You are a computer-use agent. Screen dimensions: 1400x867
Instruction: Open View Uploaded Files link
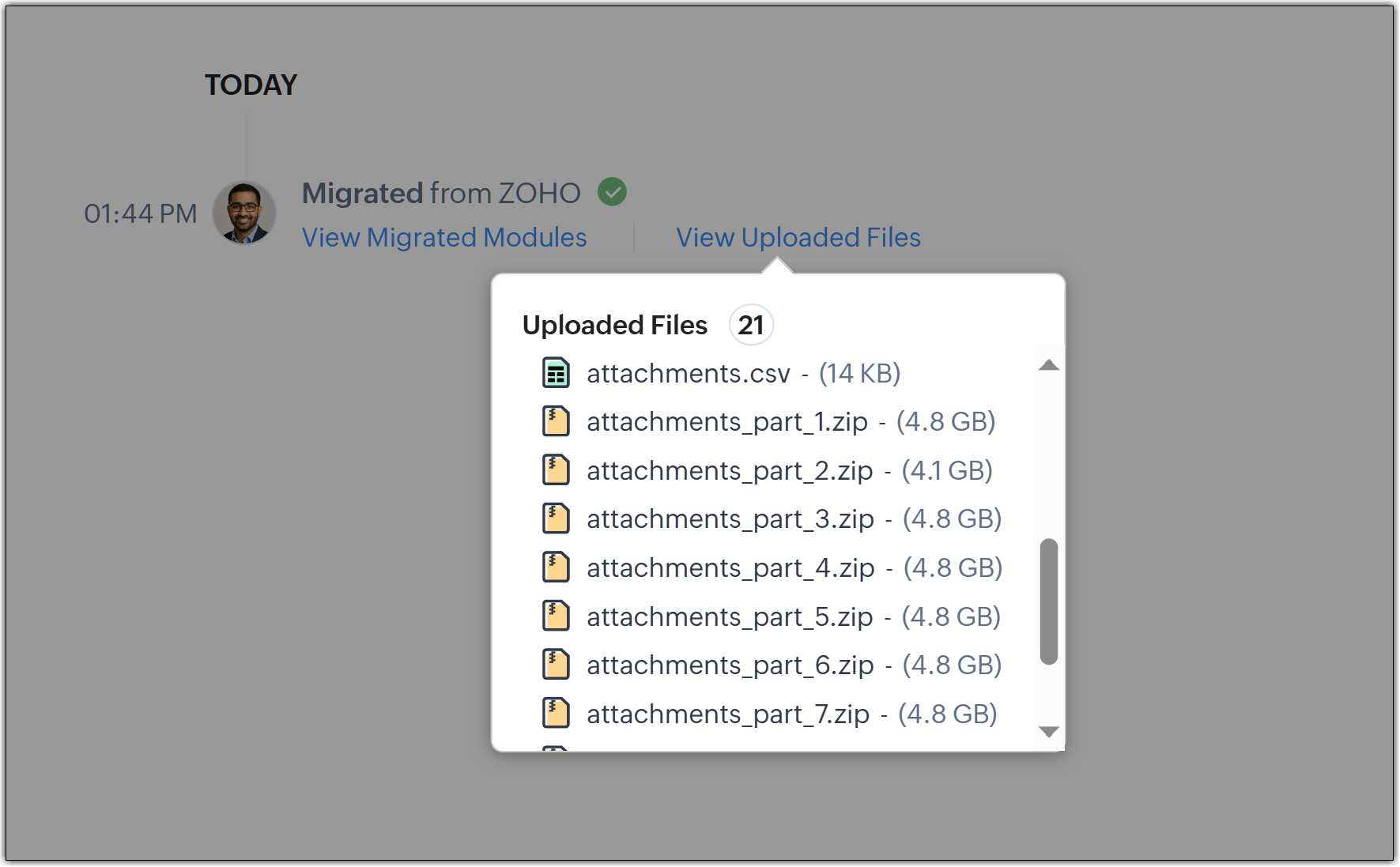tap(798, 238)
